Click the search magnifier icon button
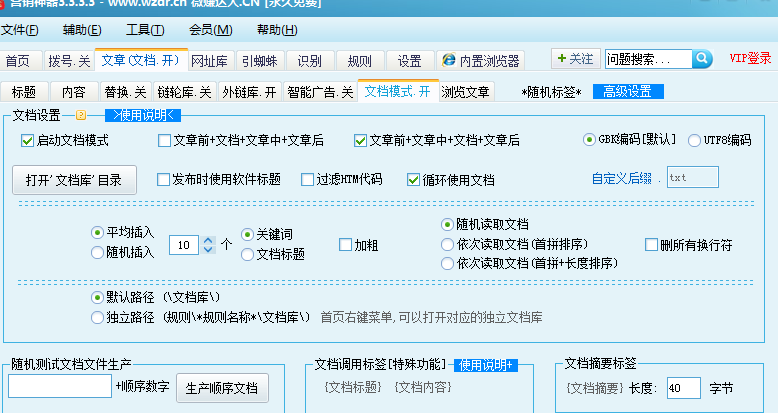This screenshot has width=778, height=413. (x=703, y=59)
